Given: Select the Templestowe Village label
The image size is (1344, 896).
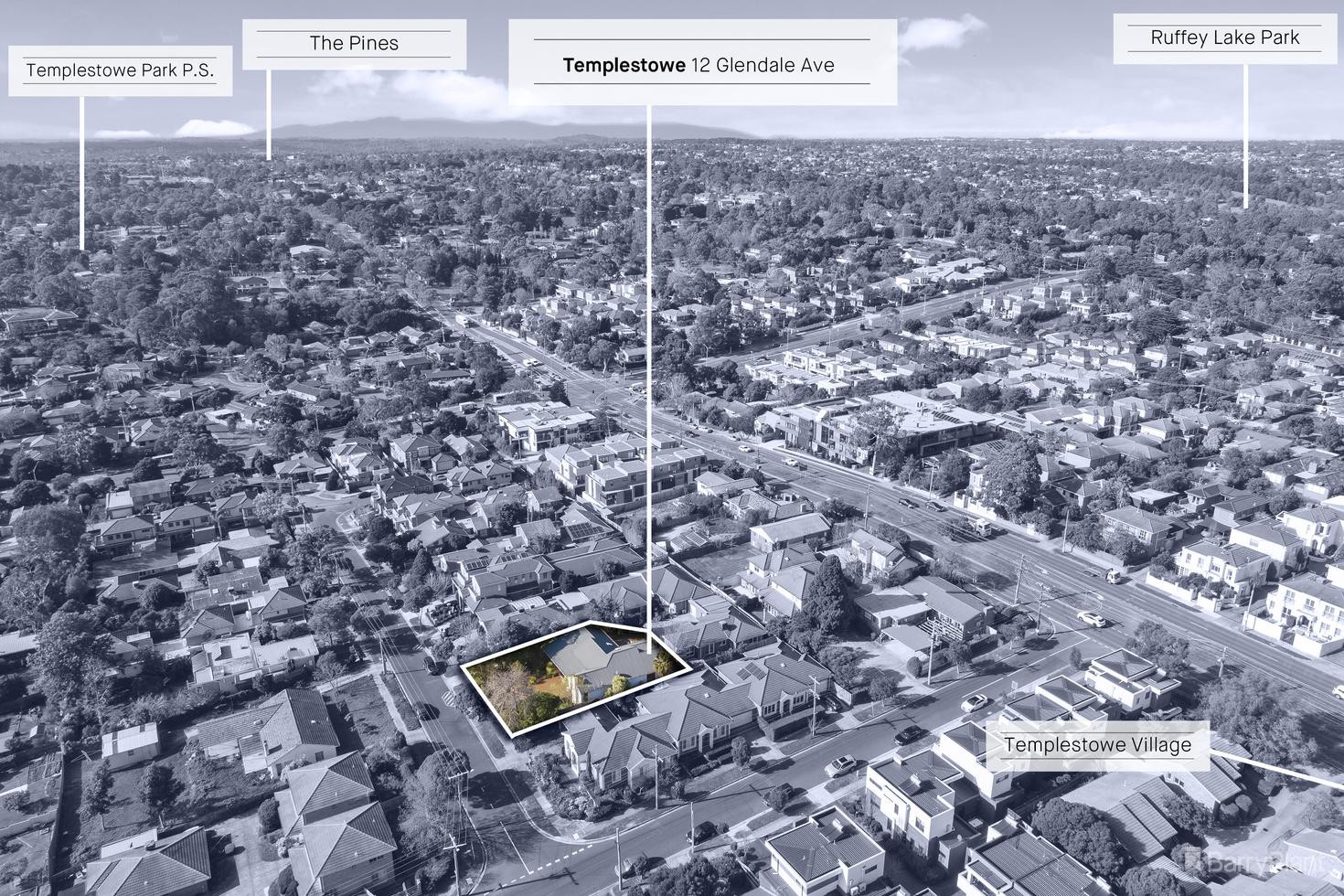Looking at the screenshot, I should click(1097, 744).
